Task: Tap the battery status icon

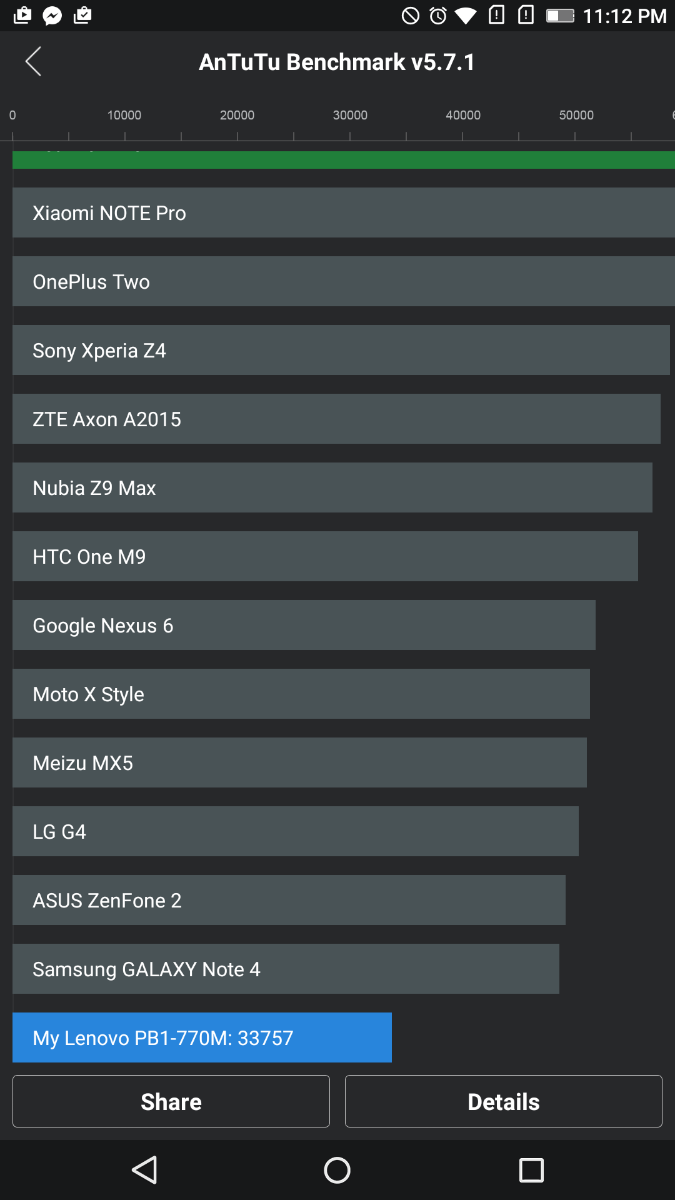Action: click(560, 15)
